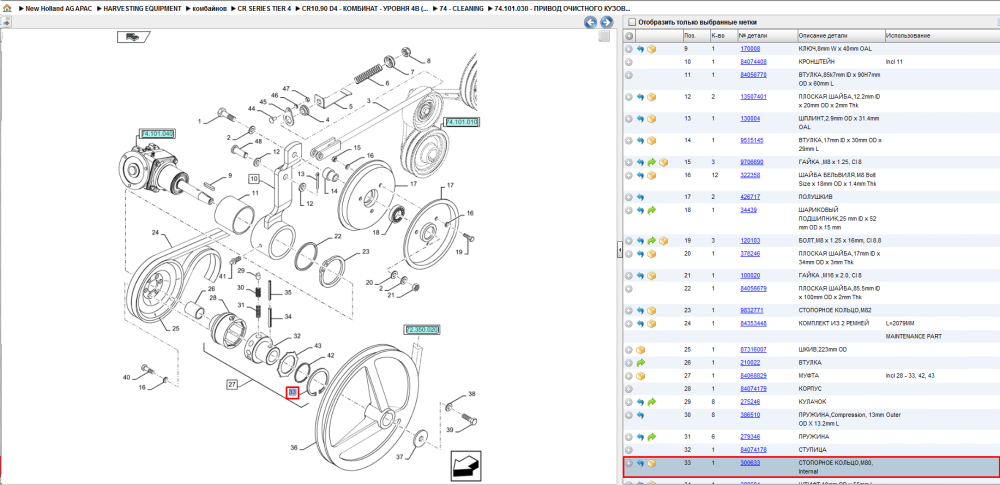
Task: Go to previous diagram with left arrow
Action: (591, 23)
